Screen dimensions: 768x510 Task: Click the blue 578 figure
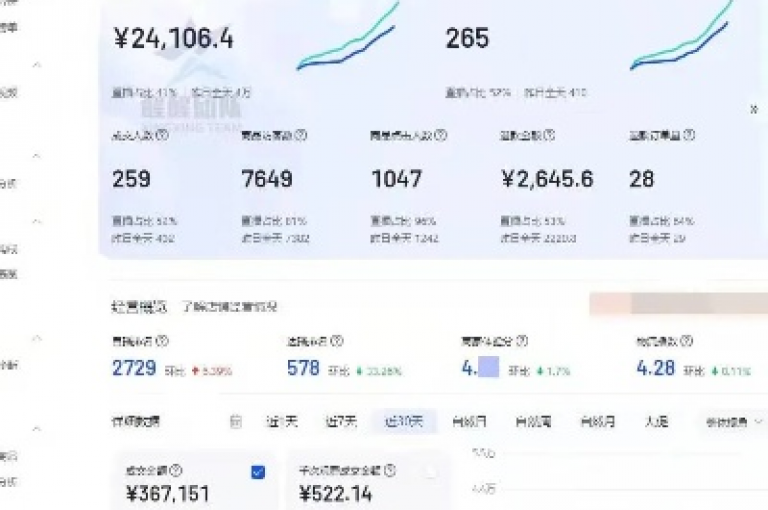click(x=303, y=368)
